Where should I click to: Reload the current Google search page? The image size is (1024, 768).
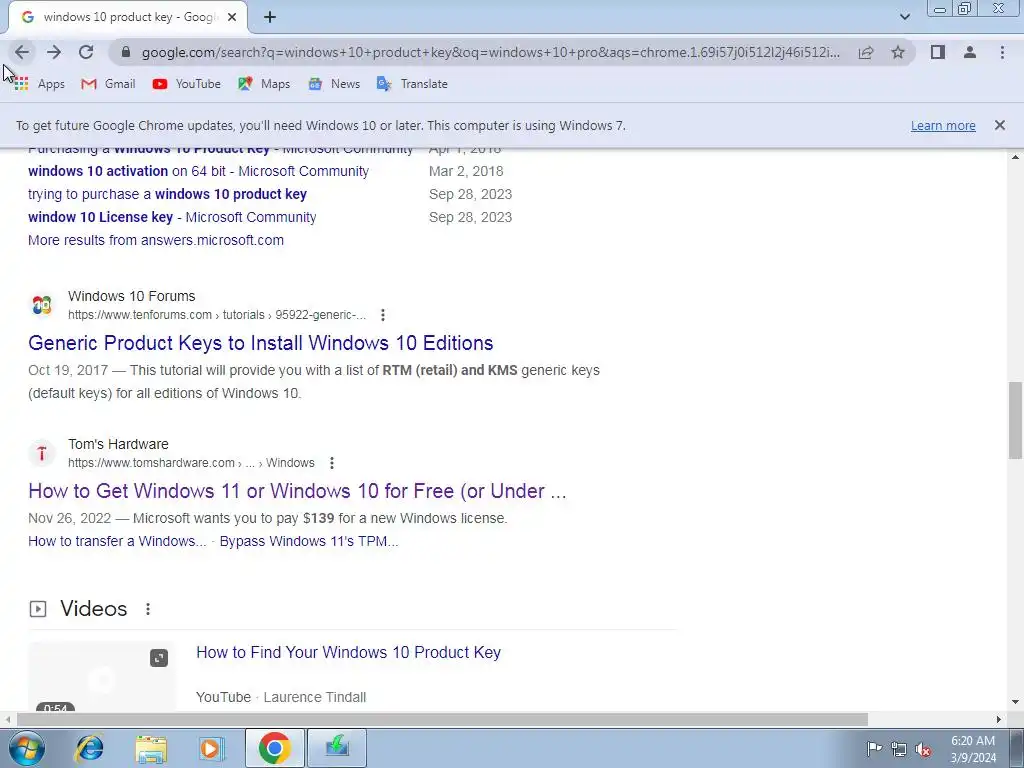(86, 52)
